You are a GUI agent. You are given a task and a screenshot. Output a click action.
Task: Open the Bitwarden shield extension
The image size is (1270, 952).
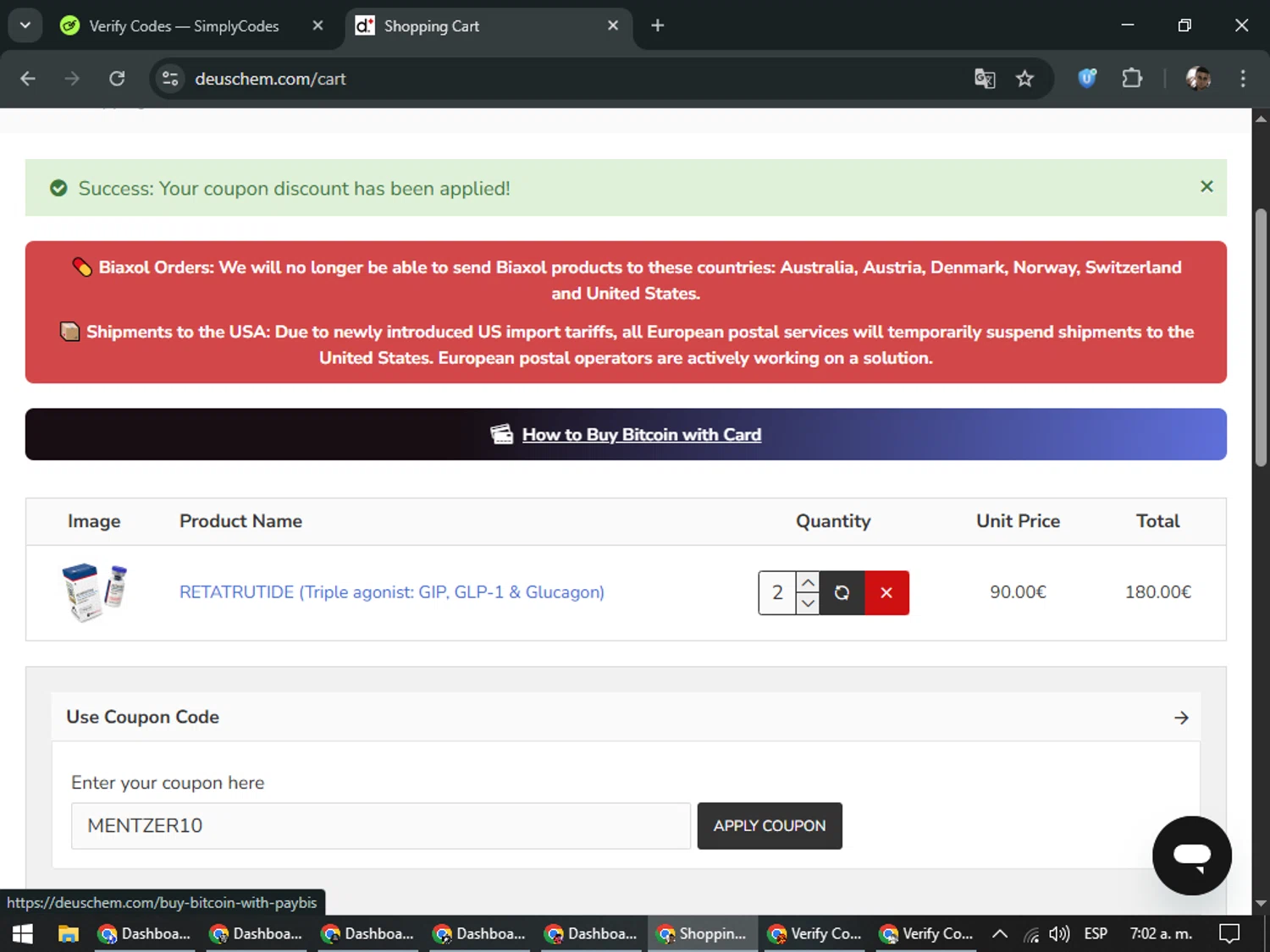pyautogui.click(x=1087, y=79)
